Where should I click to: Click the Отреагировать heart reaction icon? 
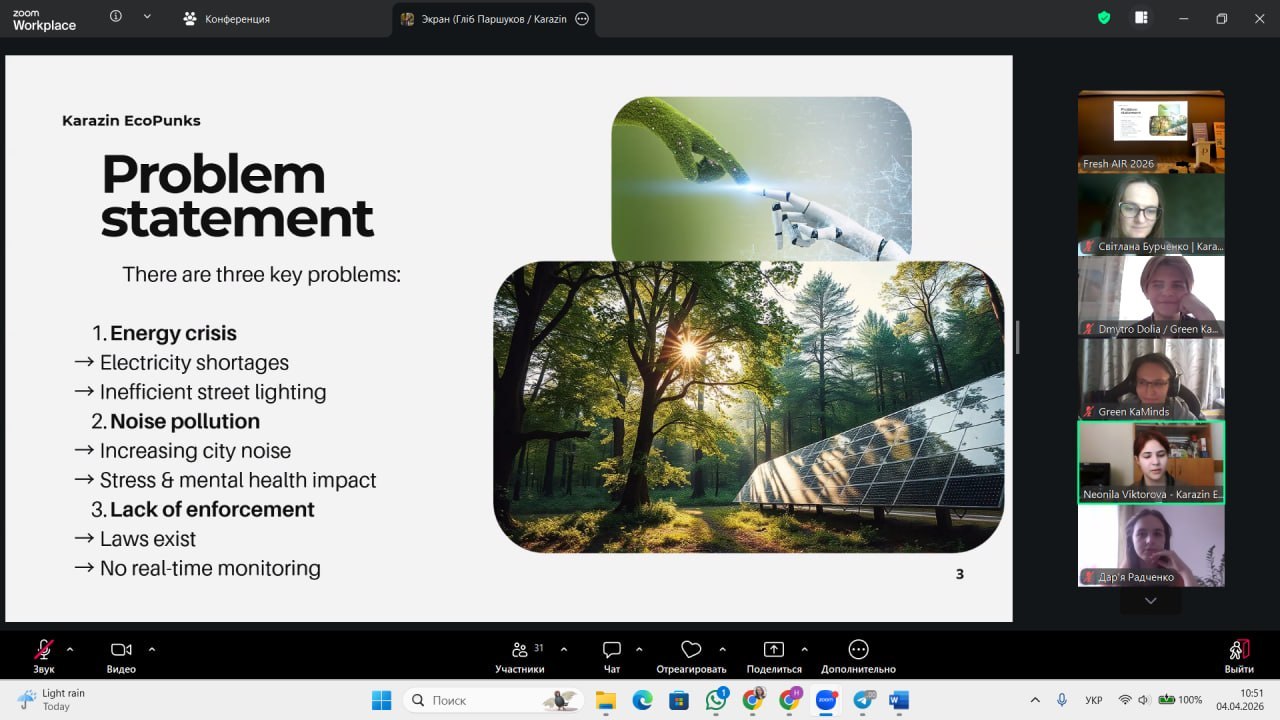point(690,650)
